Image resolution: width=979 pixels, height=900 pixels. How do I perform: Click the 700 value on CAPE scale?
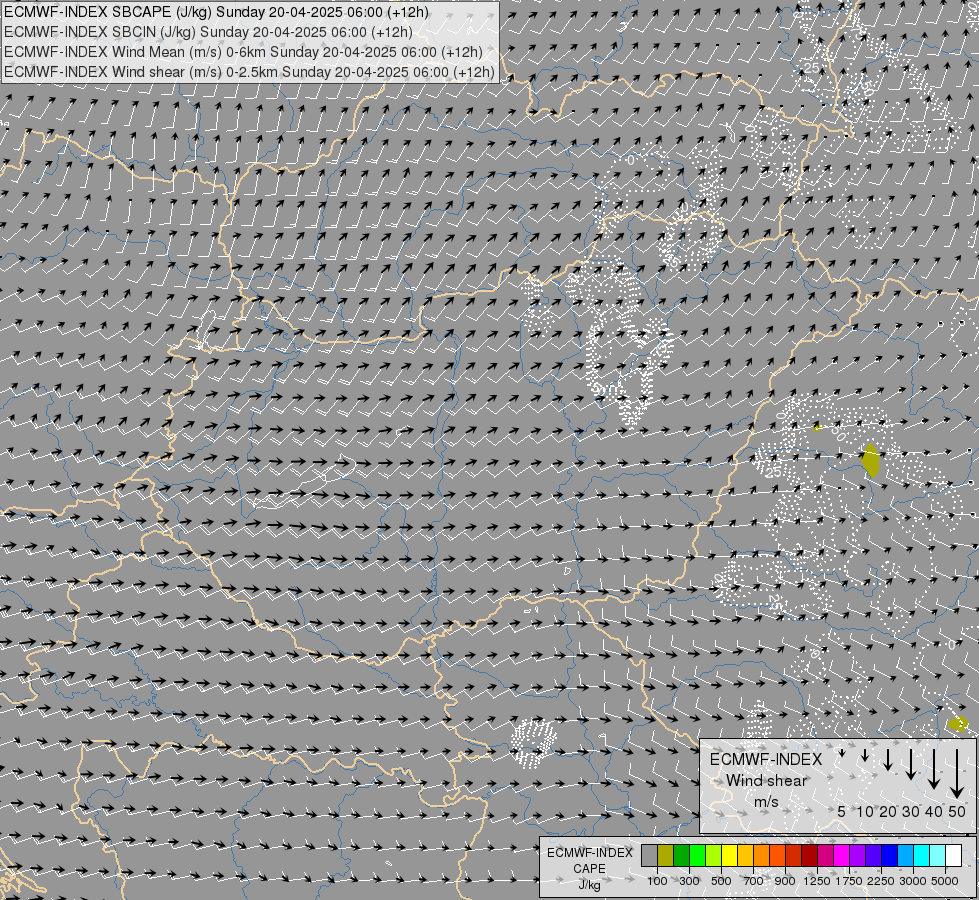point(754,881)
